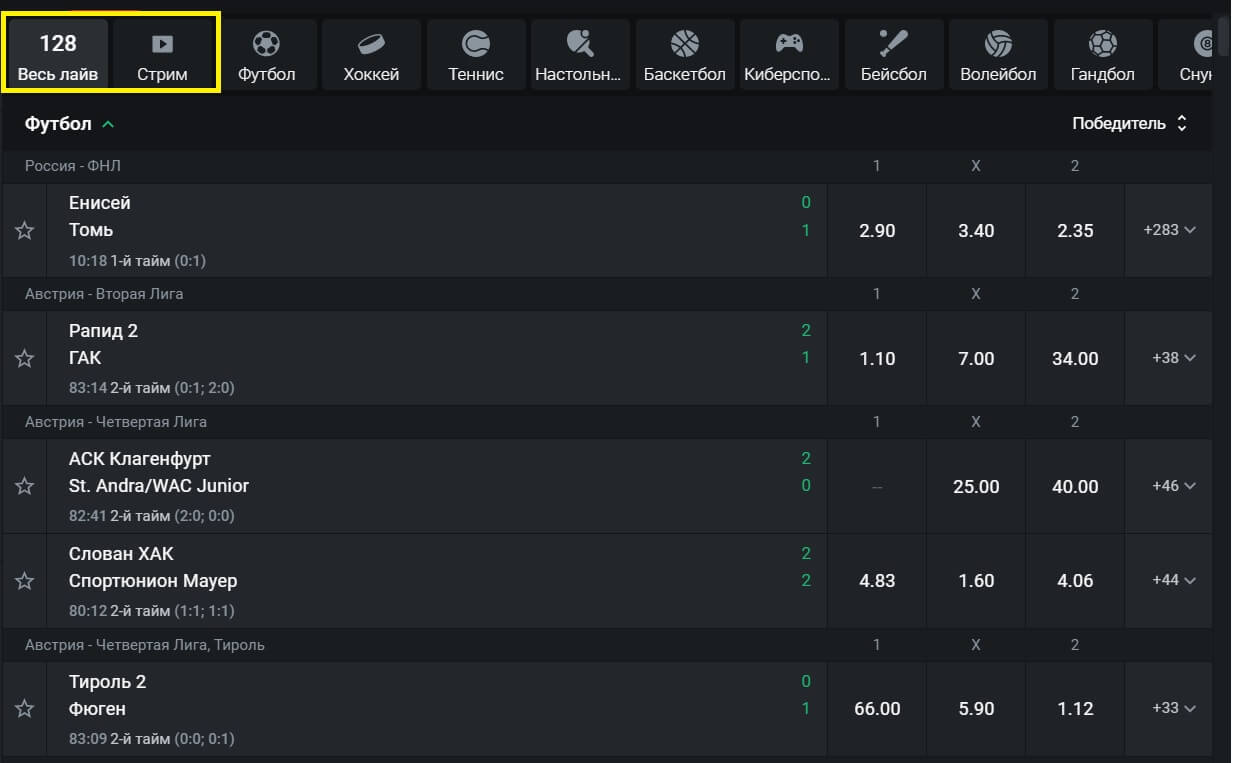
Task: Bet on odds 2.90 for Енисей win
Action: coord(877,231)
